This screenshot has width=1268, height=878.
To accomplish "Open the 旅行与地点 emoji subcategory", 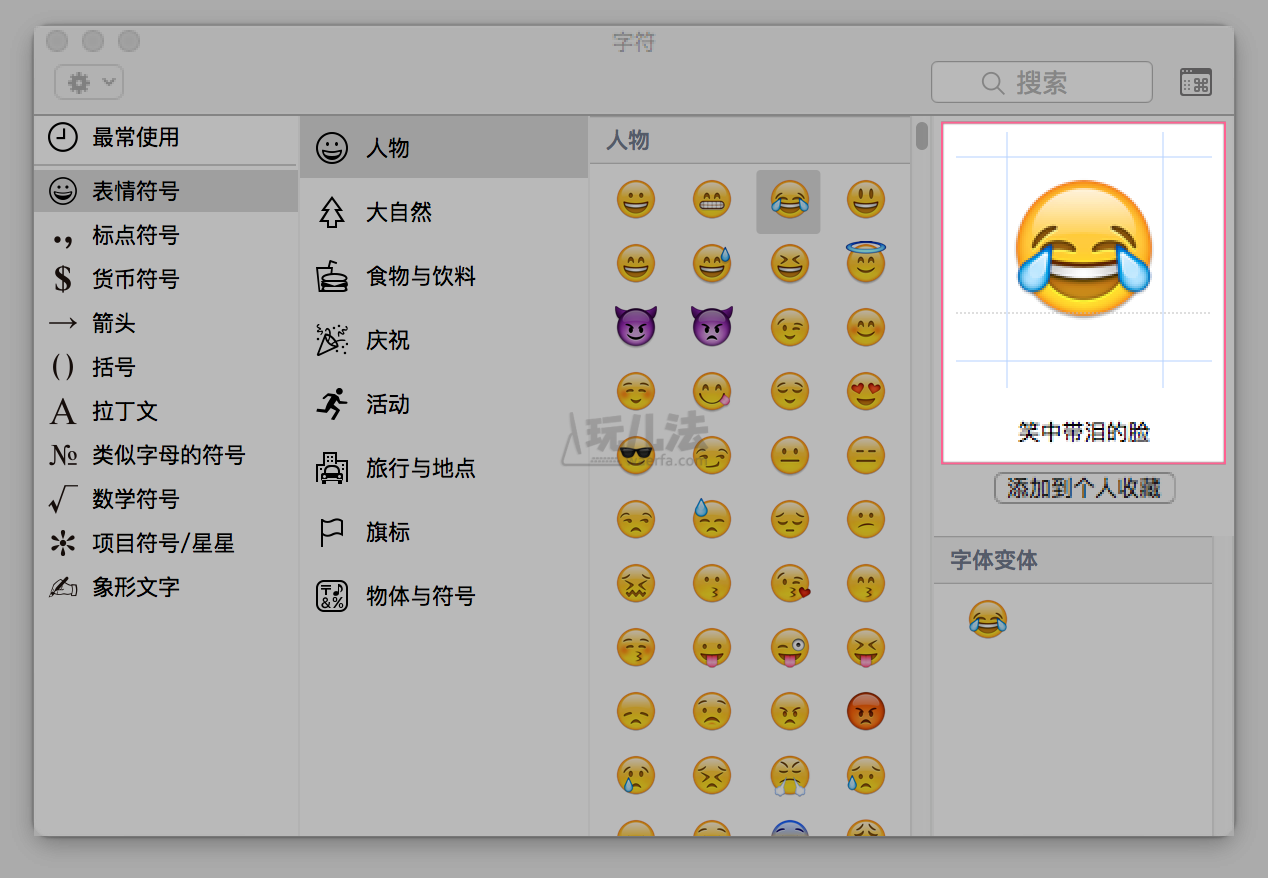I will point(444,468).
